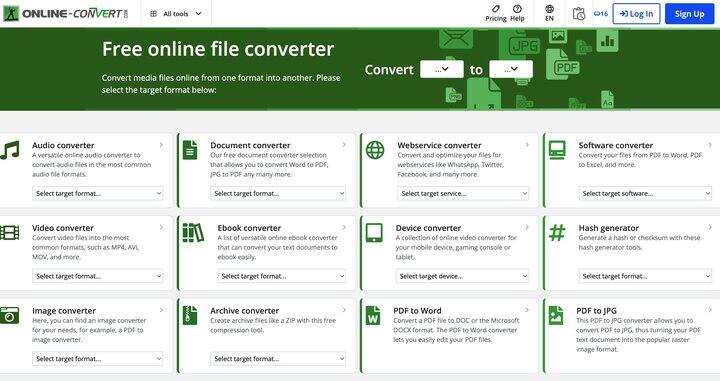Open Audio converter target format dropdown
The height and width of the screenshot is (381, 720).
[x=97, y=193]
